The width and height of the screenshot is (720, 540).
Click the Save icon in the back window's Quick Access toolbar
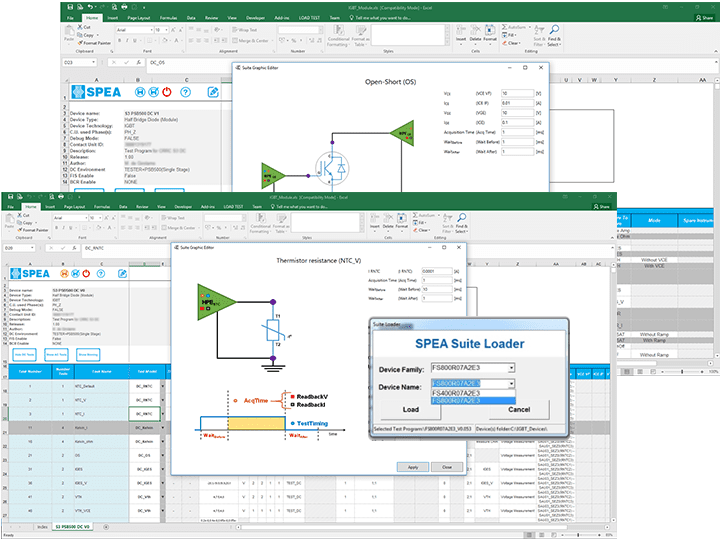pos(70,7)
